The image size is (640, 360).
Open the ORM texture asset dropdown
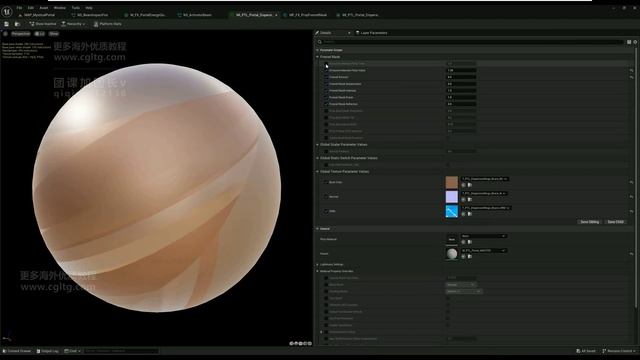(x=486, y=208)
